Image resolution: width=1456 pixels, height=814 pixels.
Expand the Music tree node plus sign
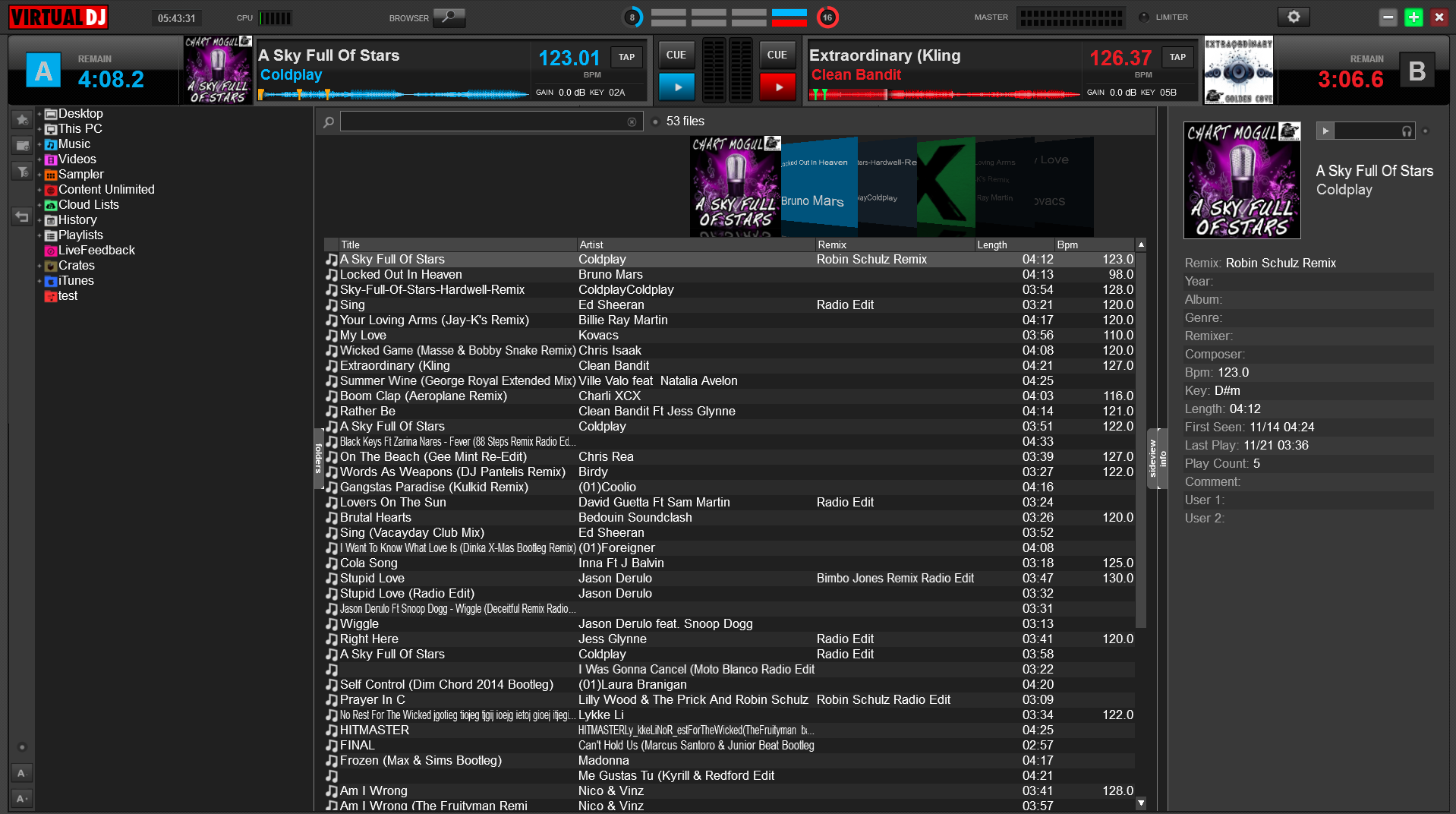(x=39, y=144)
